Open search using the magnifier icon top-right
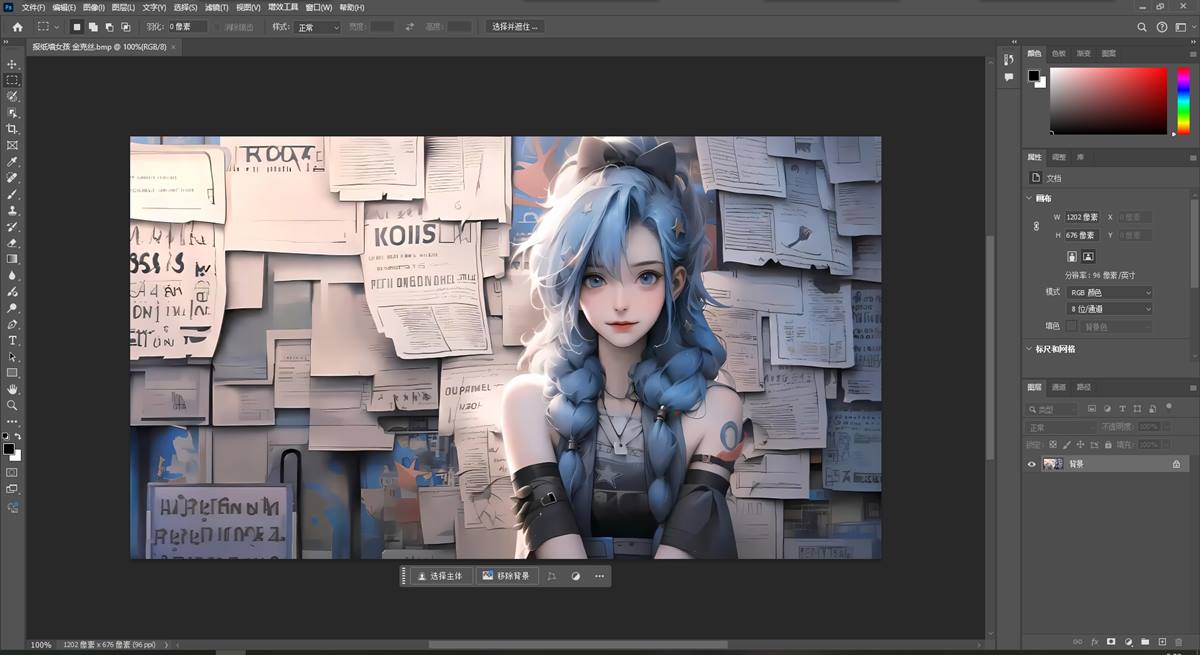Image resolution: width=1200 pixels, height=655 pixels. point(1142,27)
